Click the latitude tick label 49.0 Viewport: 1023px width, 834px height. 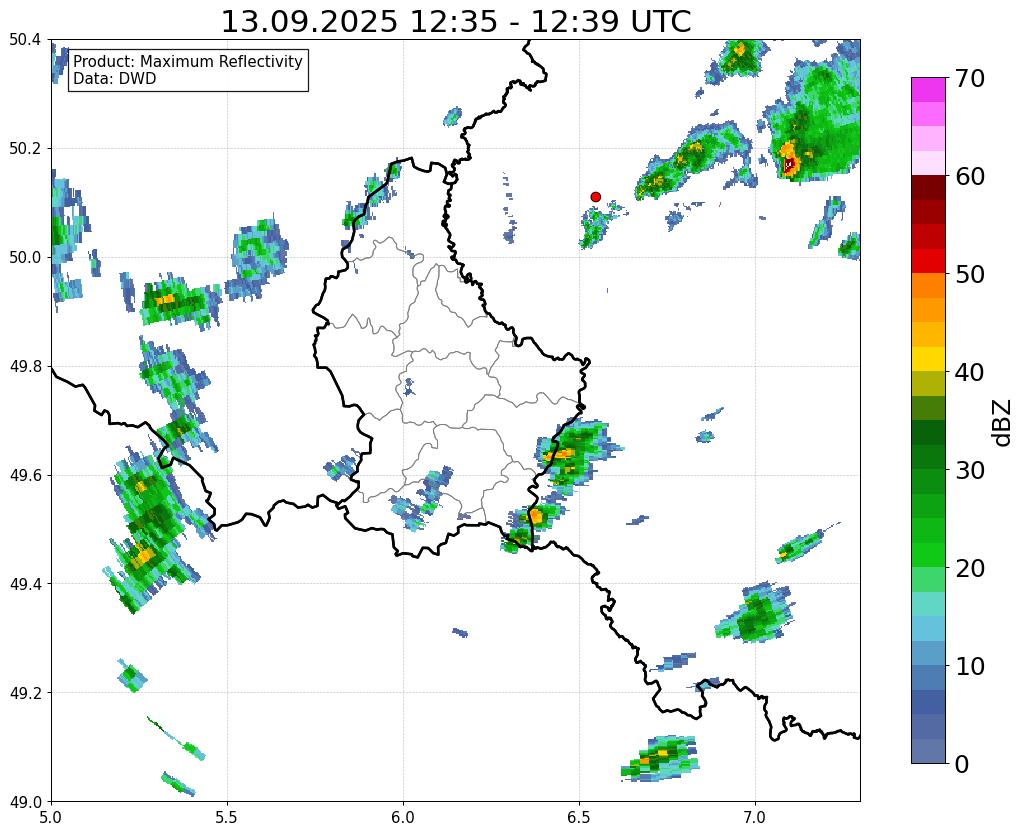[25, 801]
